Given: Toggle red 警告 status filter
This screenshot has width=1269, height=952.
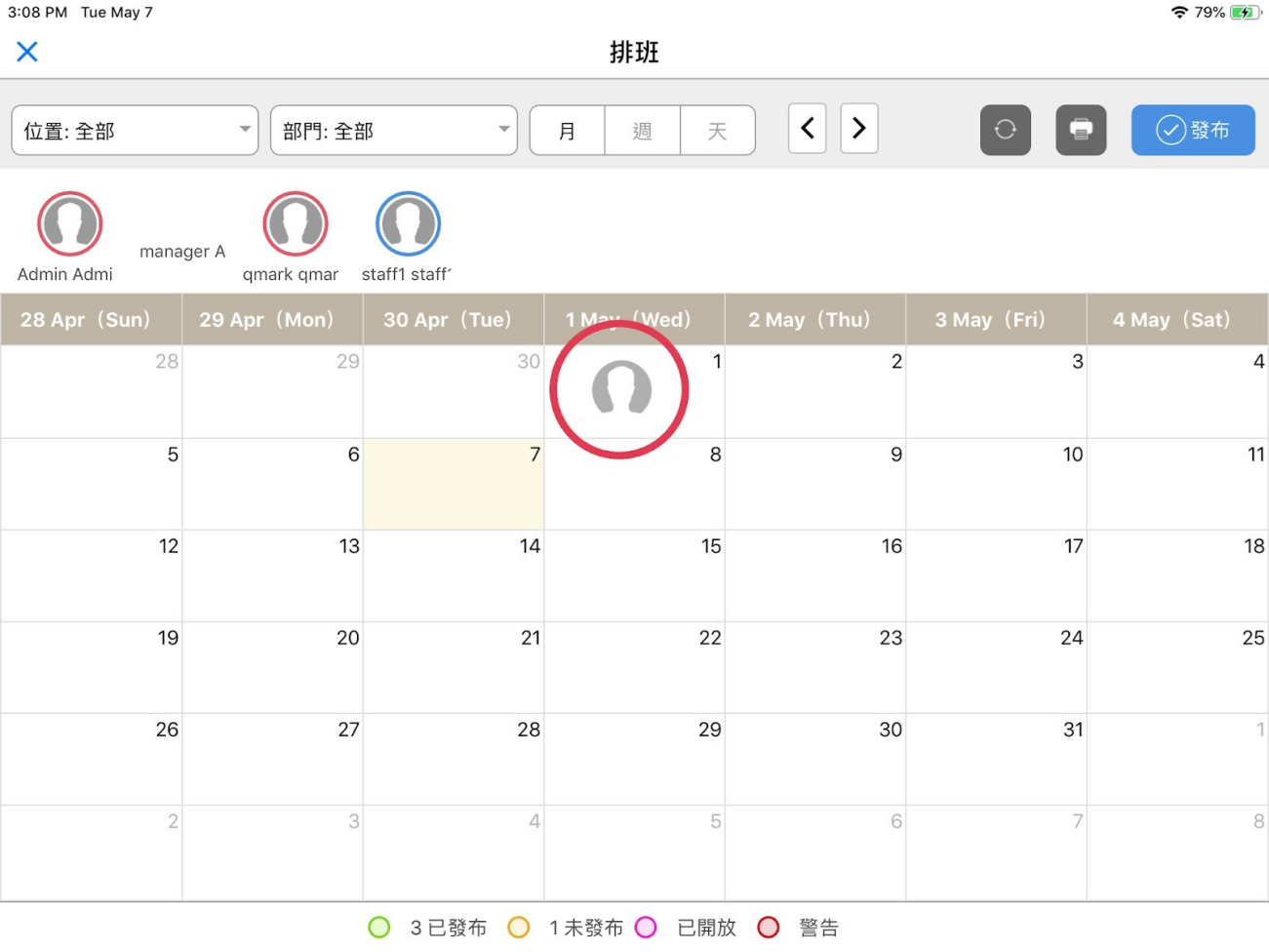Looking at the screenshot, I should tap(769, 928).
